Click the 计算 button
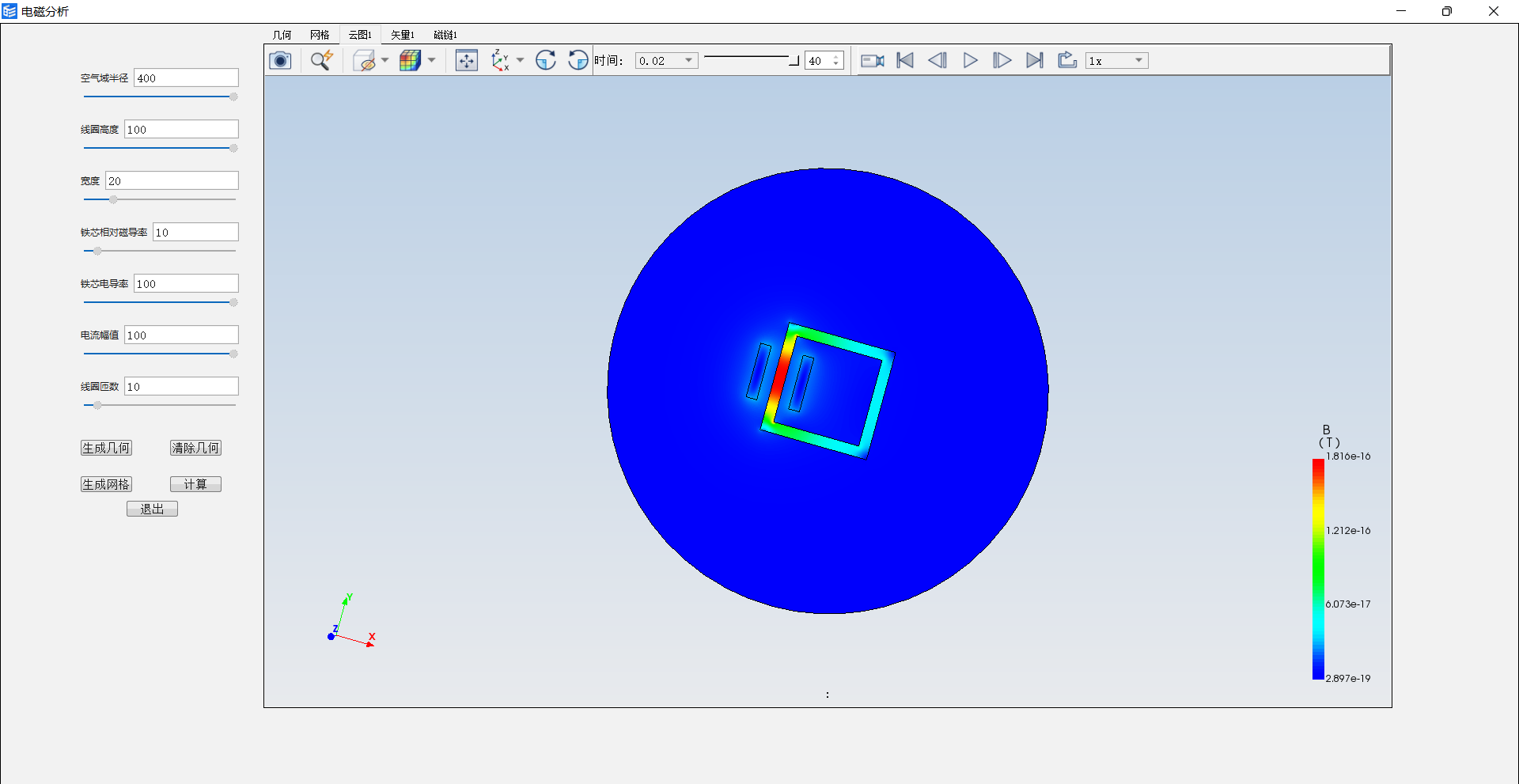 click(195, 484)
